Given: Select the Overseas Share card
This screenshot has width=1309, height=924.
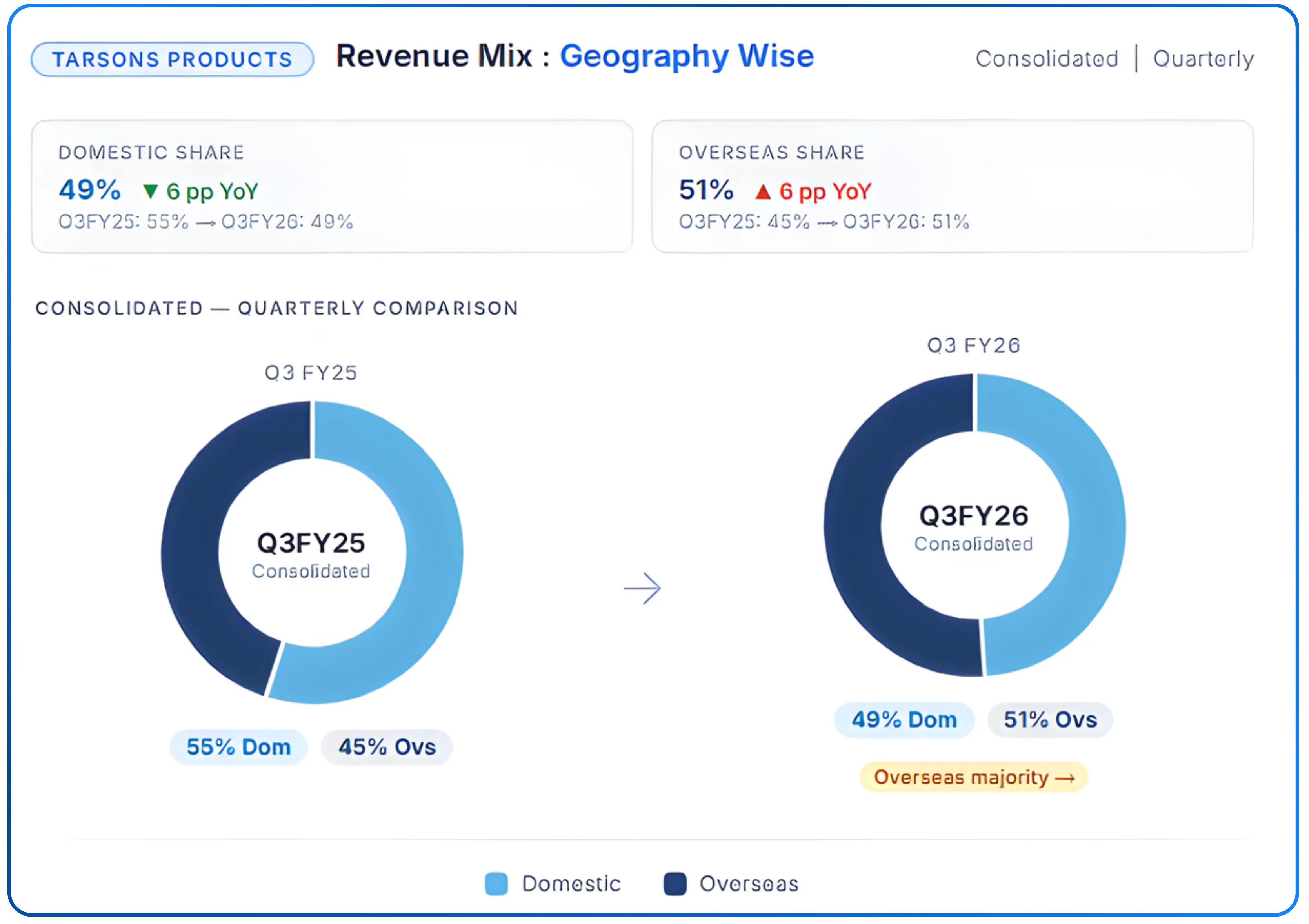Looking at the screenshot, I should pyautogui.click(x=952, y=186).
